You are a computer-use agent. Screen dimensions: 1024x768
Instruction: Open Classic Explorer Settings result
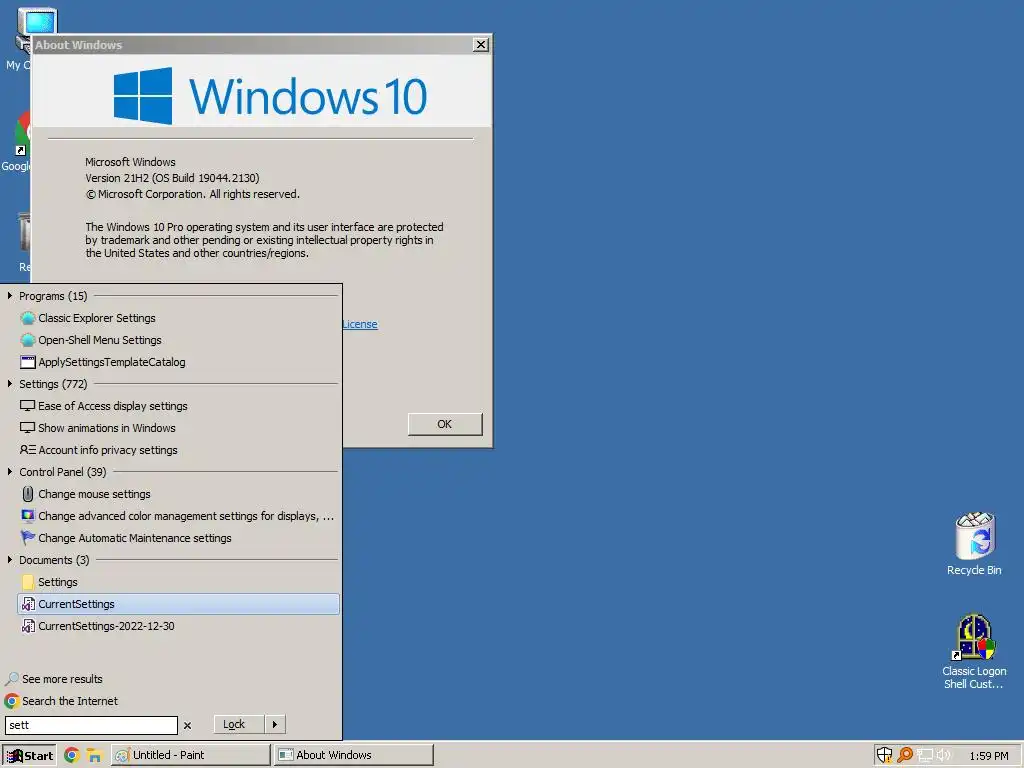[x=178, y=318]
